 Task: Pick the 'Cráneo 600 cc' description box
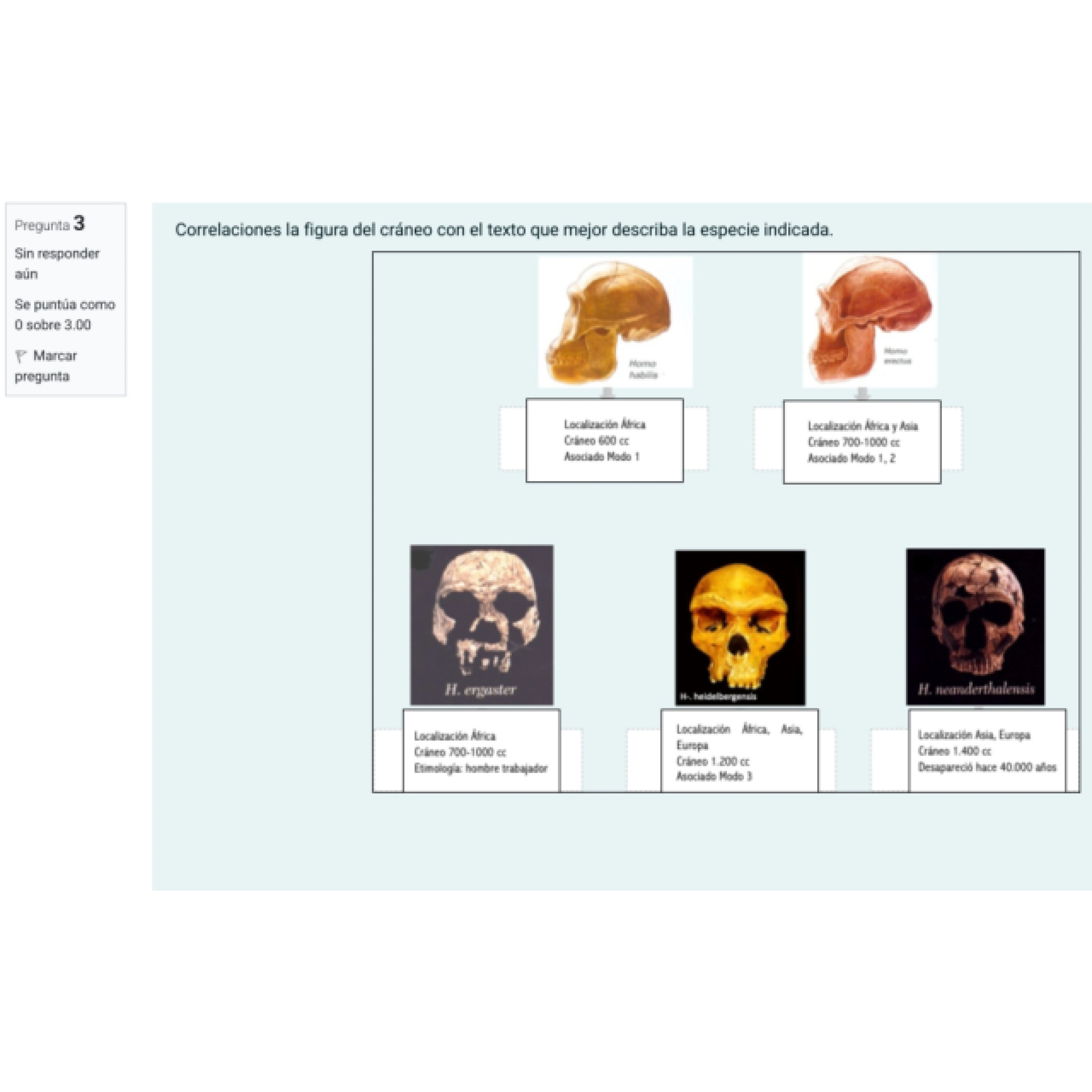pyautogui.click(x=604, y=440)
